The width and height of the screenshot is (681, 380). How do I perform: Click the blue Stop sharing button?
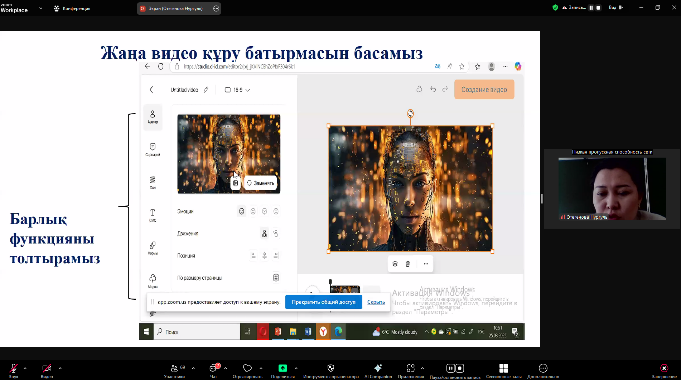[324, 302]
